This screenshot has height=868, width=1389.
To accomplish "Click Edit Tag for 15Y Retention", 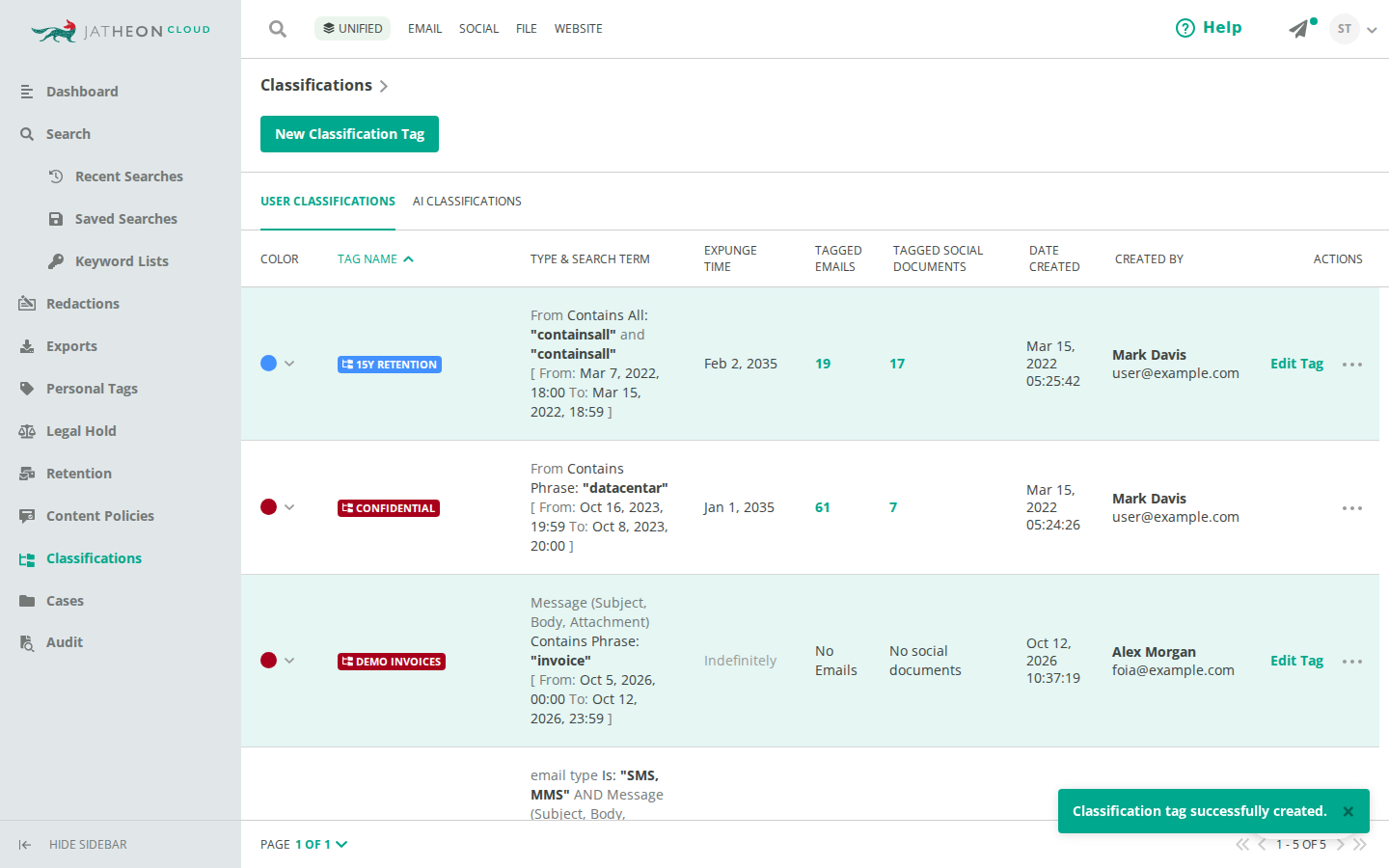I will (x=1296, y=364).
